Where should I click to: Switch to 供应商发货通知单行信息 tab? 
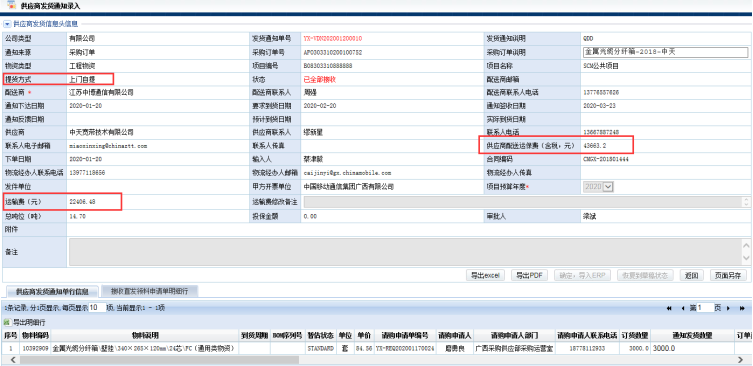tap(52, 292)
